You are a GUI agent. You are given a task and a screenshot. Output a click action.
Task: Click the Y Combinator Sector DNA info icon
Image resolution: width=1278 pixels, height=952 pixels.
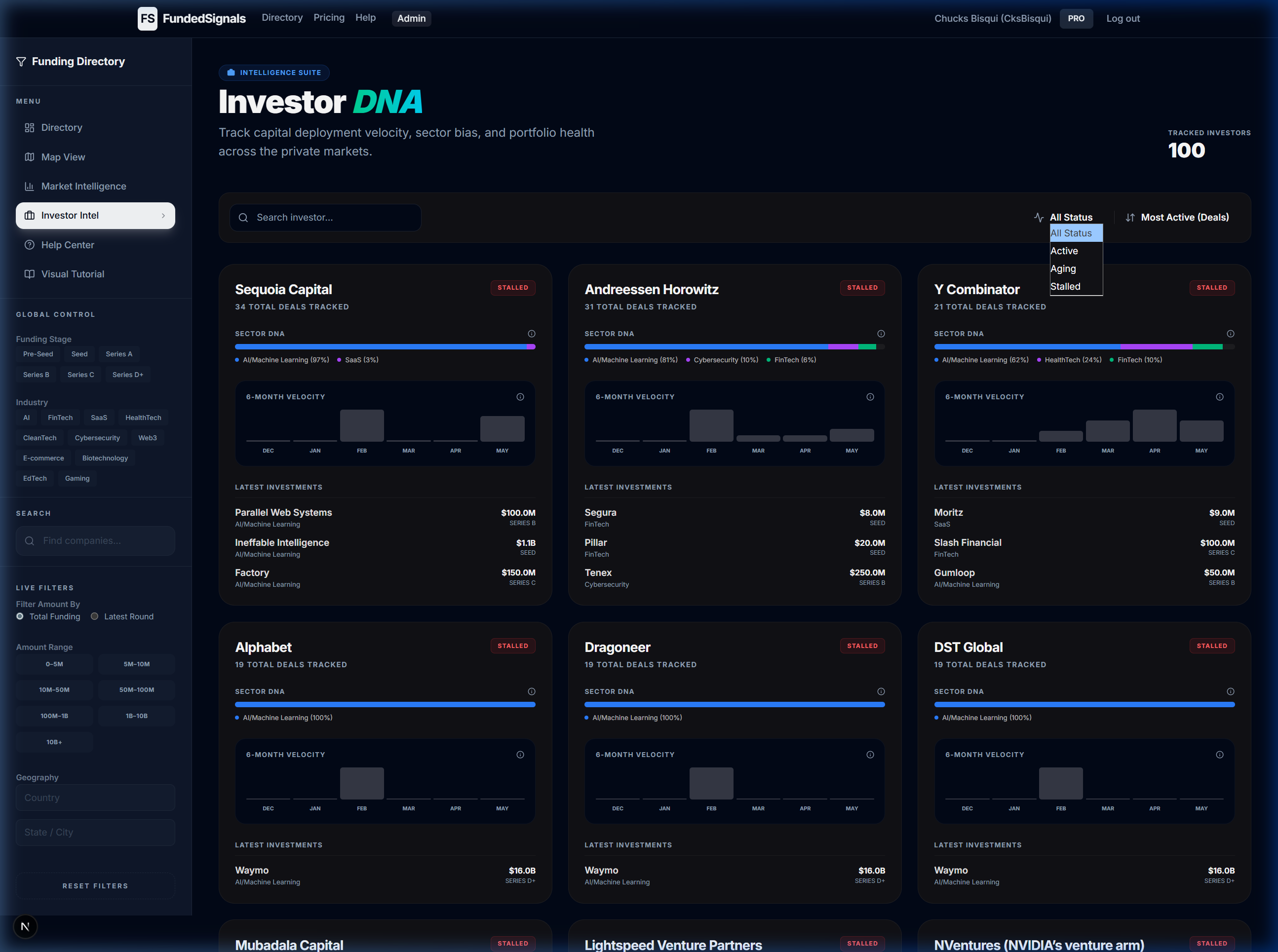1230,334
